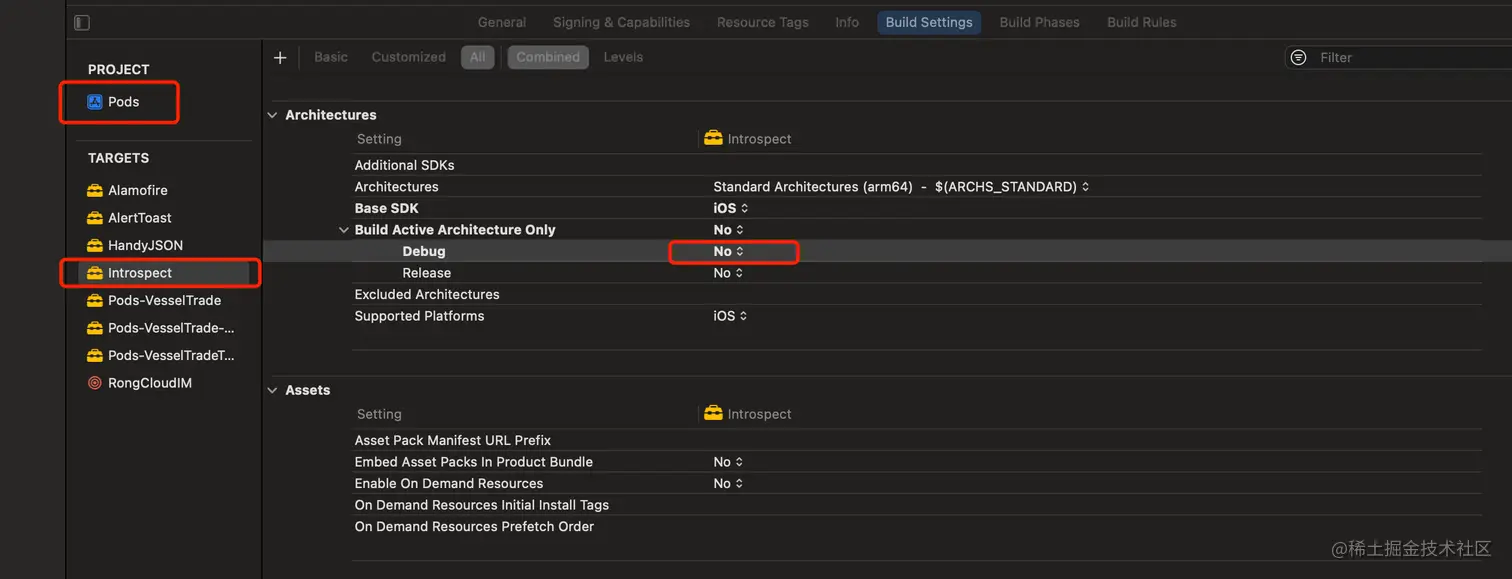Toggle the All settings filter
The height and width of the screenshot is (579, 1512).
tap(478, 58)
